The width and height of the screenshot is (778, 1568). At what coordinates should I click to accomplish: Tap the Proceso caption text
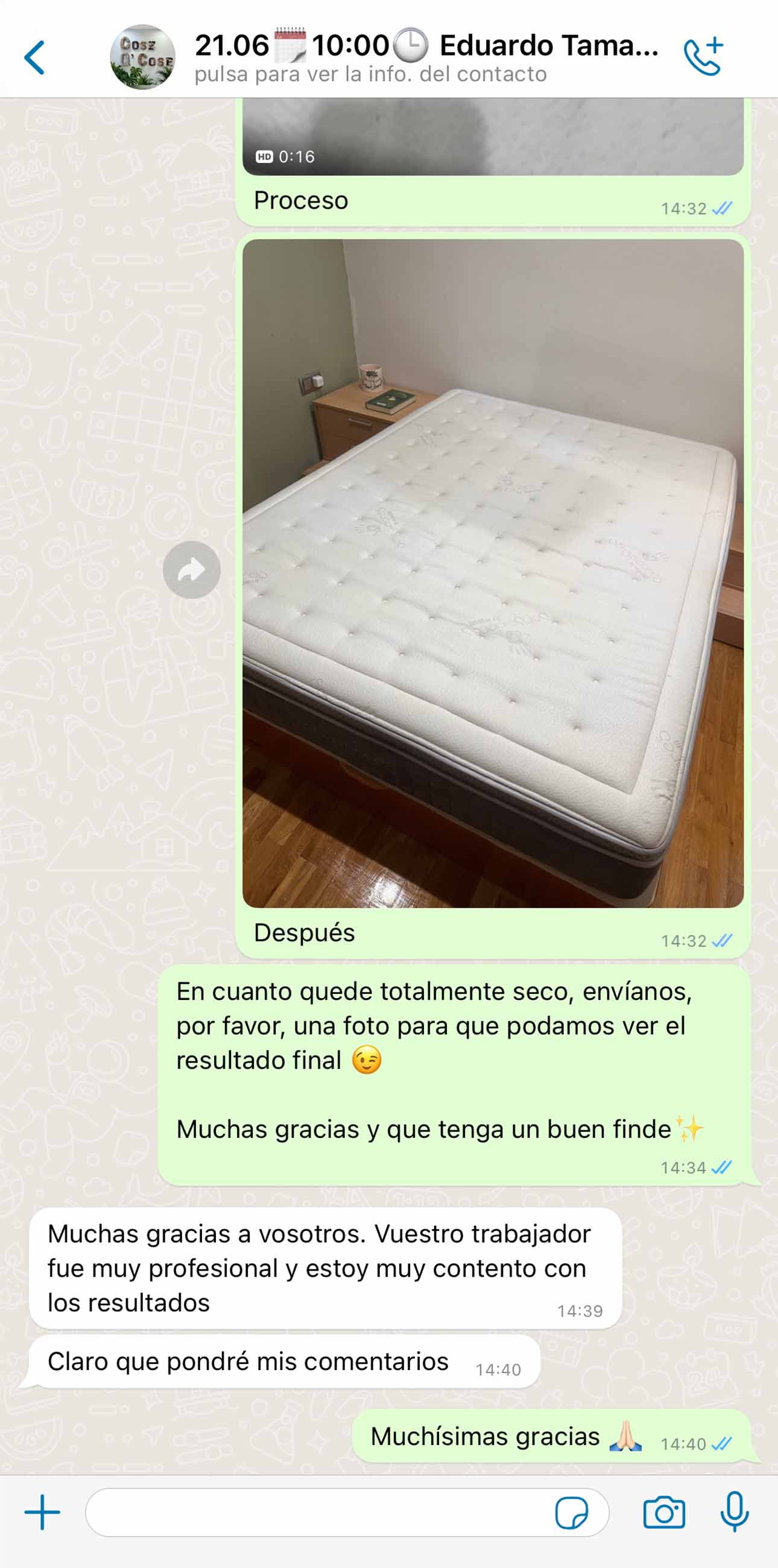click(301, 200)
